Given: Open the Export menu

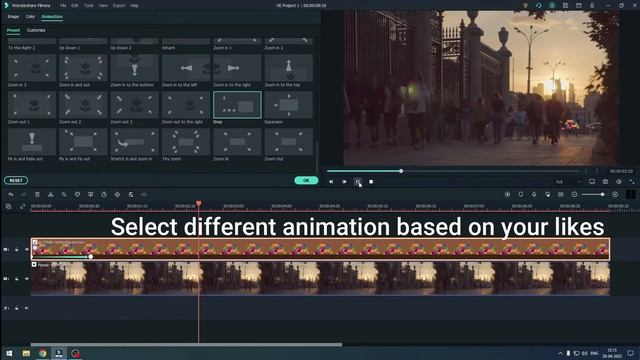Looking at the screenshot, I should pos(119,6).
